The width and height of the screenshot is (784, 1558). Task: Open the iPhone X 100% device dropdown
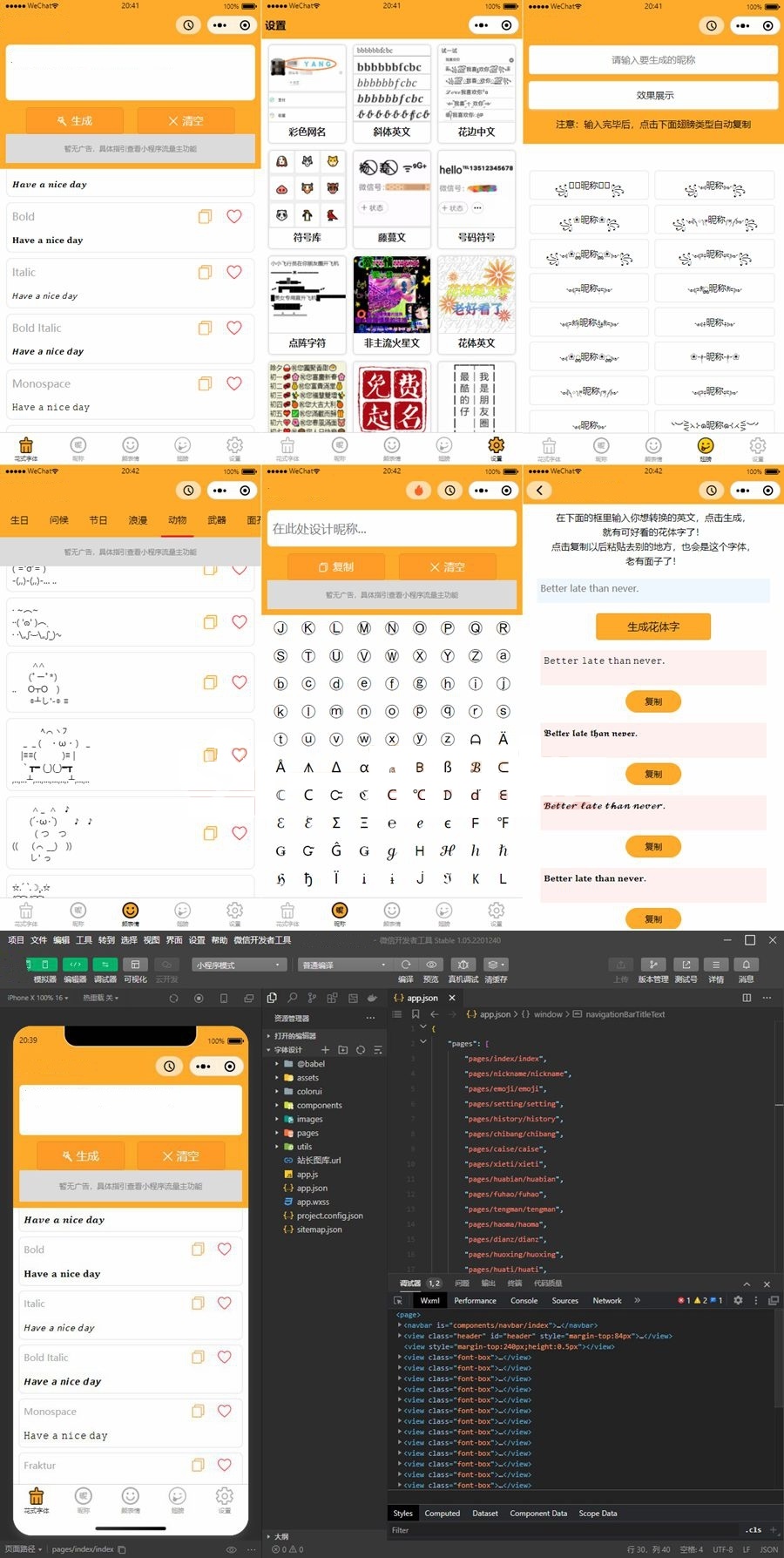pyautogui.click(x=37, y=998)
